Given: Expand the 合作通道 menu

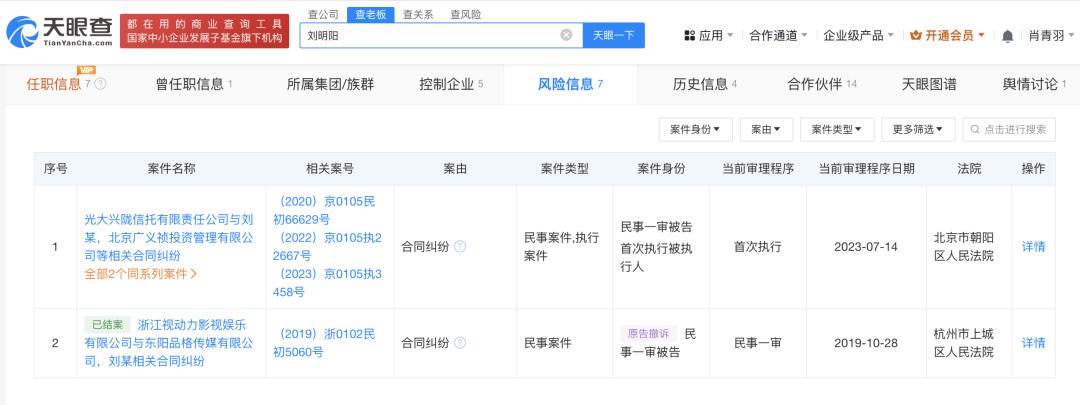Looking at the screenshot, I should pos(778,35).
